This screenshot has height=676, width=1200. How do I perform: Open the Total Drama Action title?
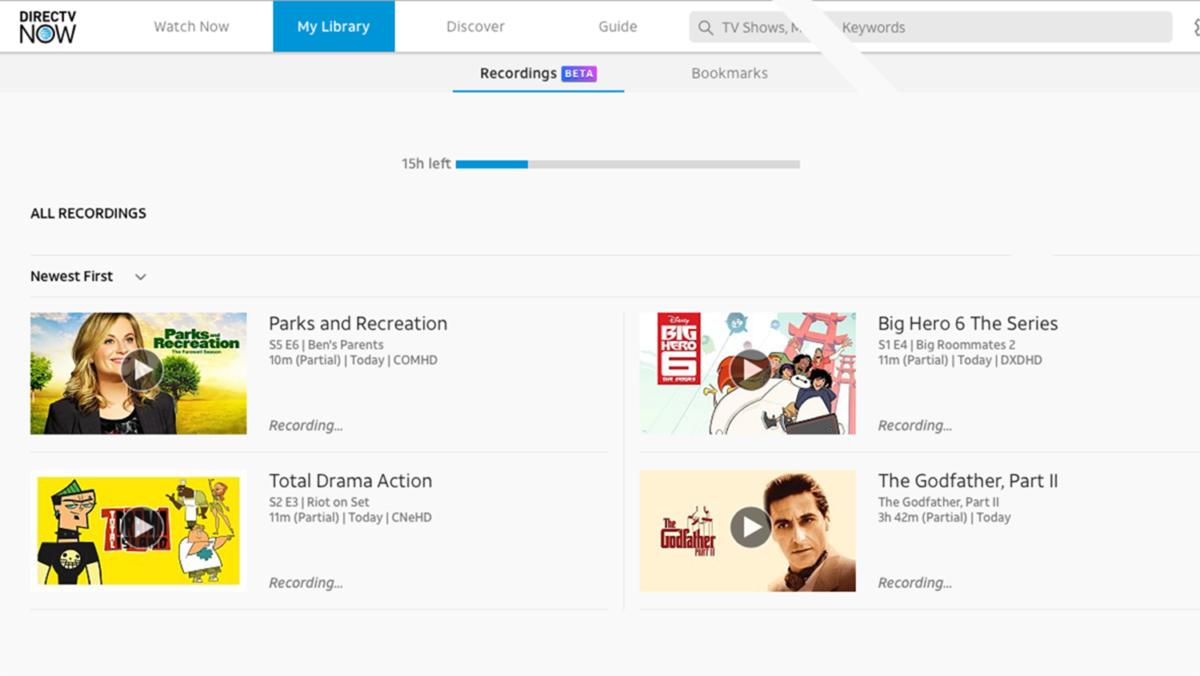pyautogui.click(x=351, y=481)
